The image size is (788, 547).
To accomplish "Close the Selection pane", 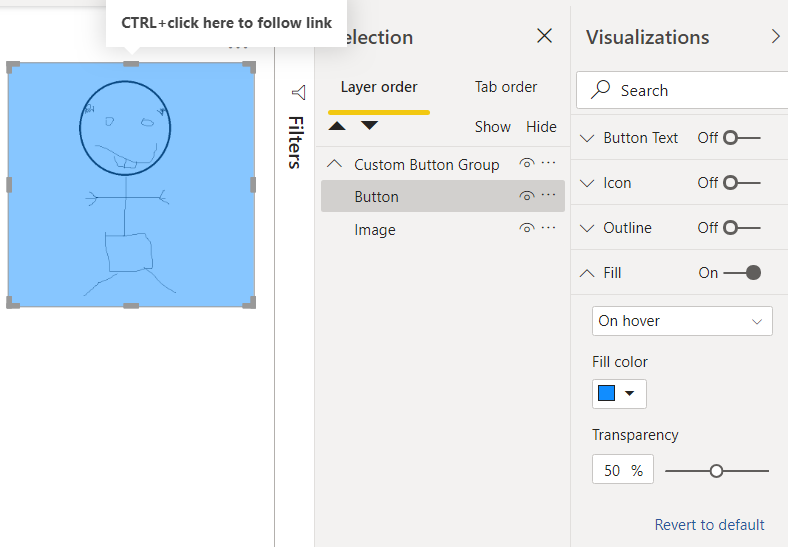I will point(545,37).
